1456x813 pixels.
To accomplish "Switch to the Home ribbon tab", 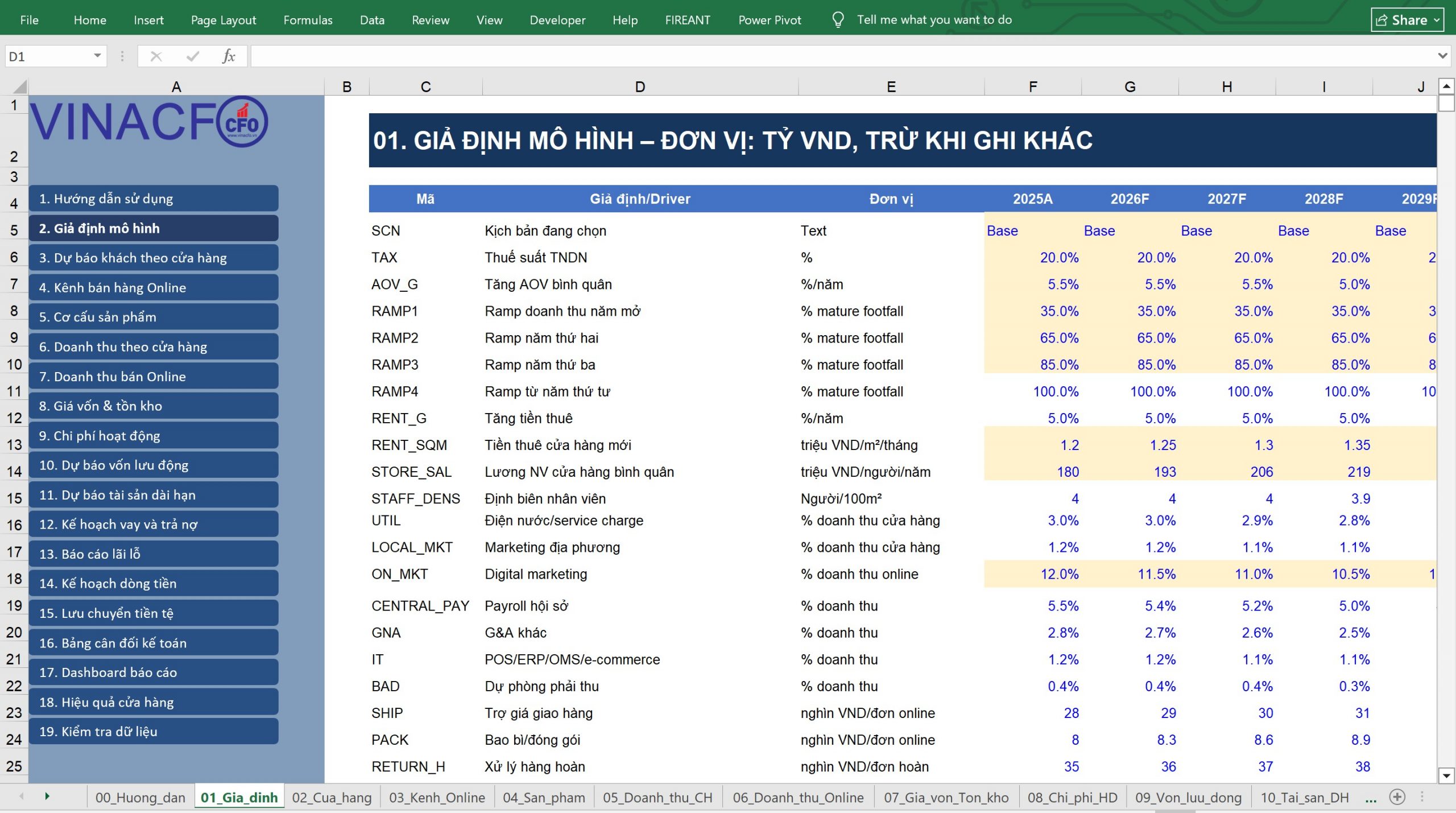I will coord(90,20).
